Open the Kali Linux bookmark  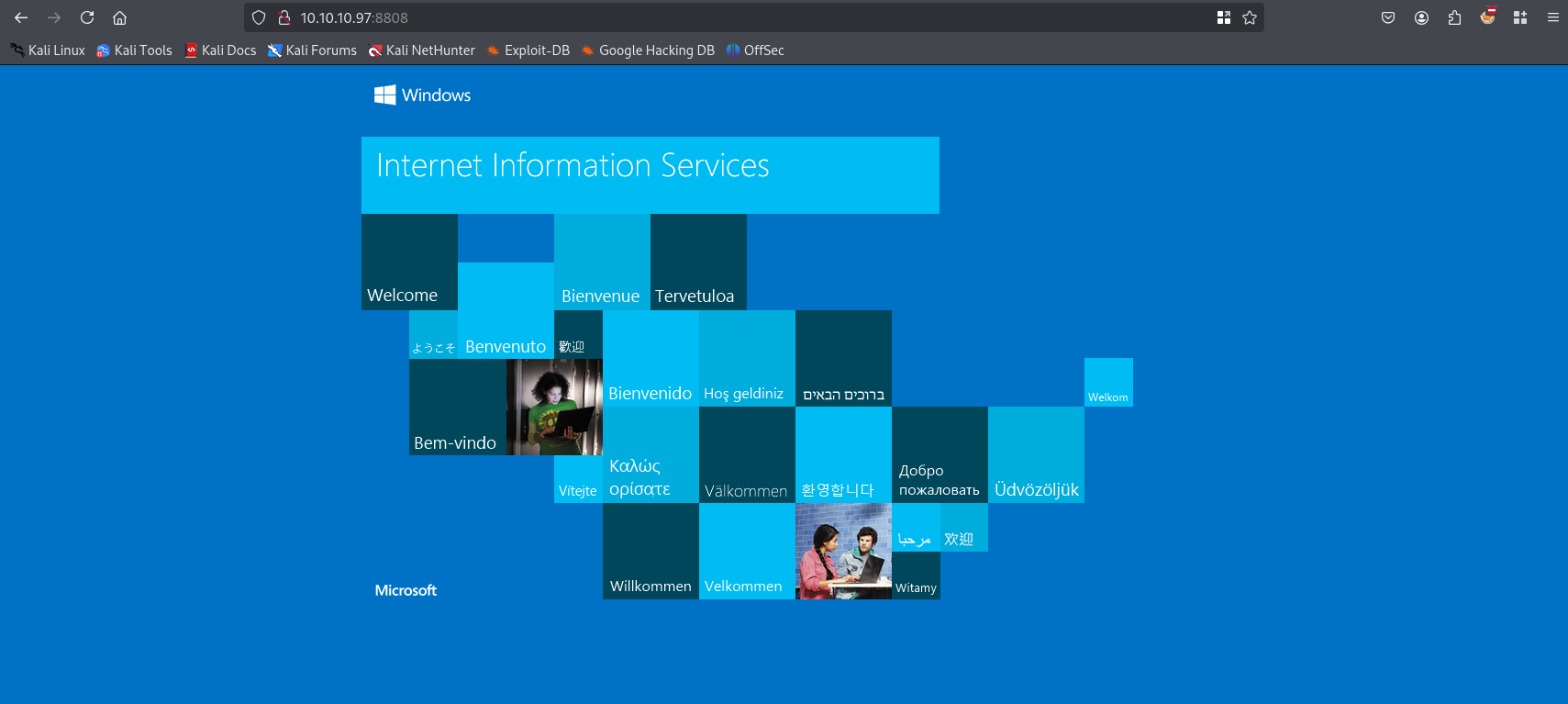pos(48,50)
